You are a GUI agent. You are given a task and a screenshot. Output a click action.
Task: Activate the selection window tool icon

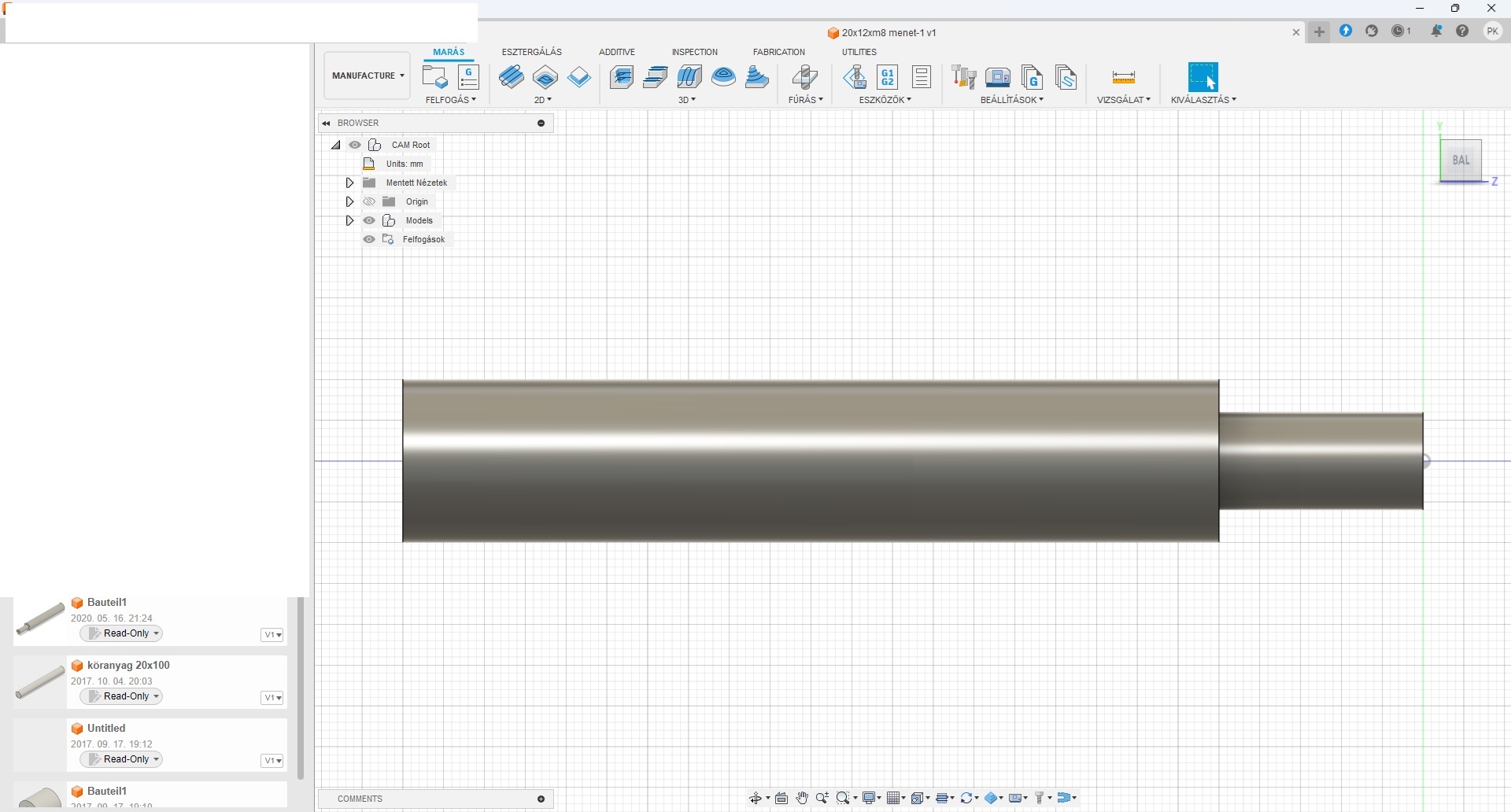coord(1203,77)
